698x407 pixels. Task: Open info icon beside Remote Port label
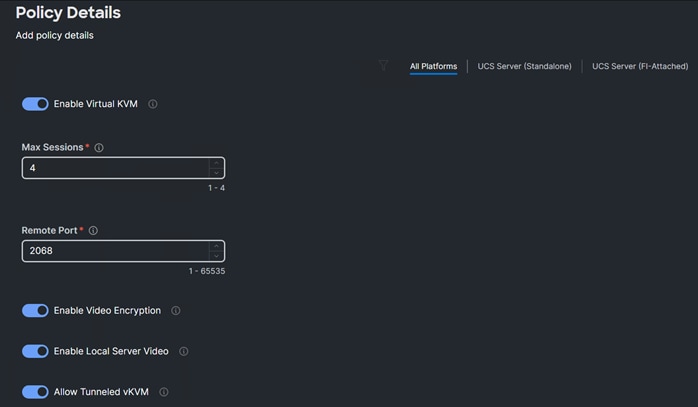coord(93,230)
